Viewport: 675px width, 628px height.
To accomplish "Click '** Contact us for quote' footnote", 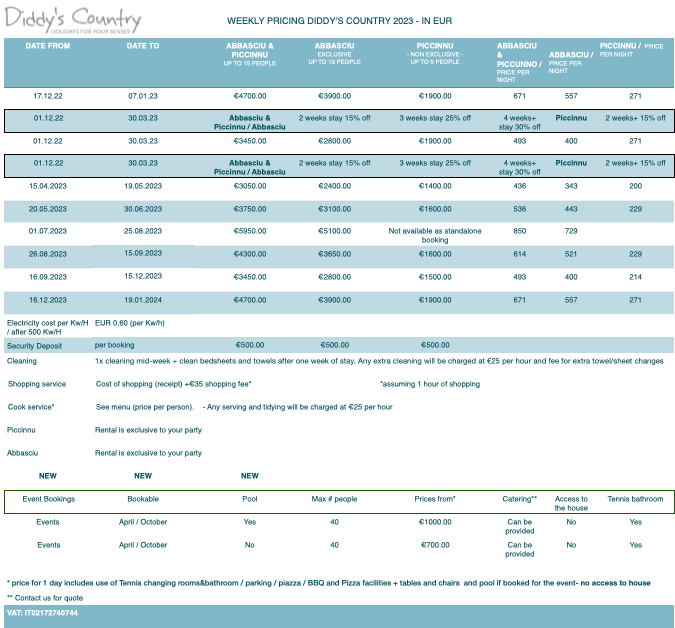I will tap(45, 598).
